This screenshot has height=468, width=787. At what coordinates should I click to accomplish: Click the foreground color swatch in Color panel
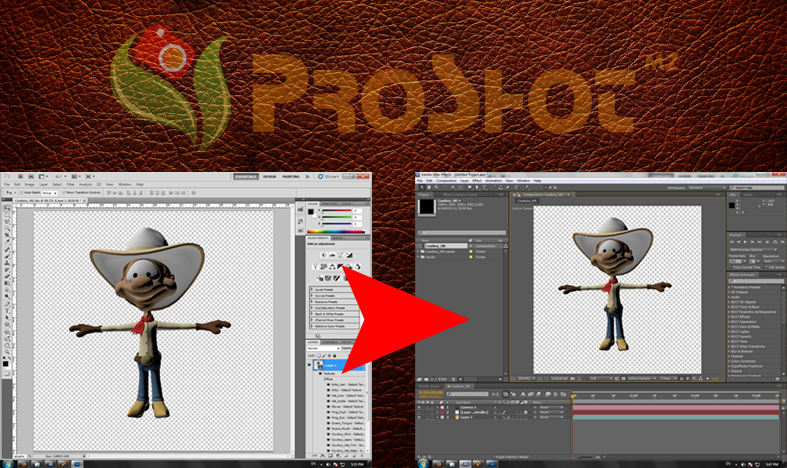[311, 212]
